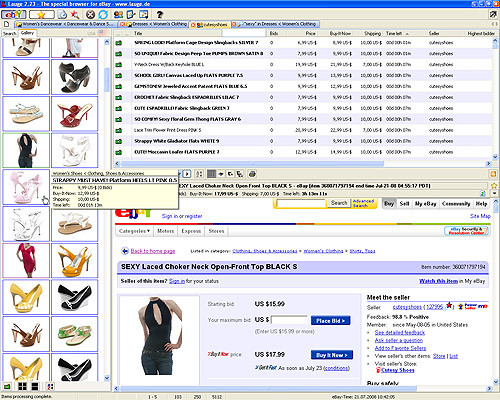Switch to the Search tab in sidebar
Viewport: 500px width, 400px height.
(9, 33)
